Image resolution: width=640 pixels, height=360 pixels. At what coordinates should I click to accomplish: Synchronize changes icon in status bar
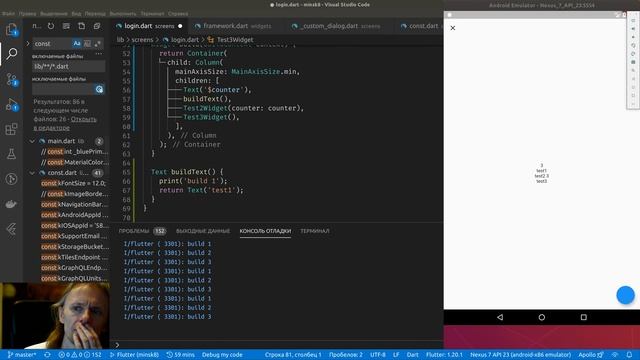coord(47,355)
